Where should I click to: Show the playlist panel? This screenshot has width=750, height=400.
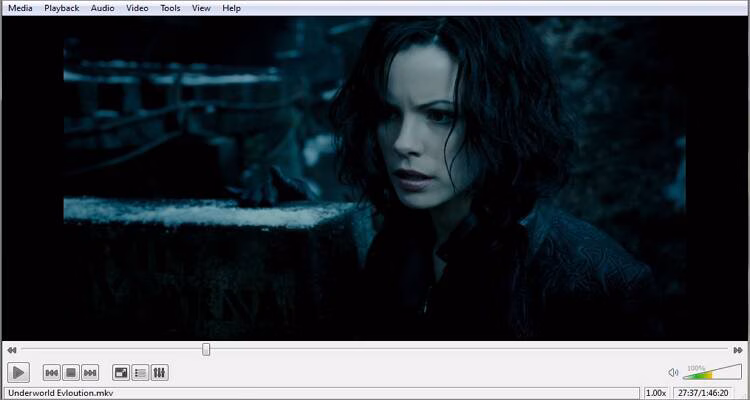140,372
